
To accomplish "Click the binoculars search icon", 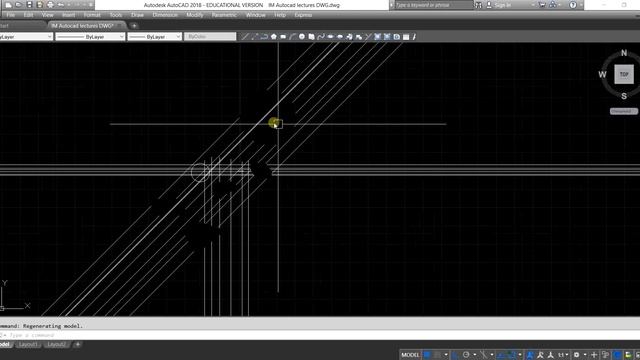I will [478, 5].
